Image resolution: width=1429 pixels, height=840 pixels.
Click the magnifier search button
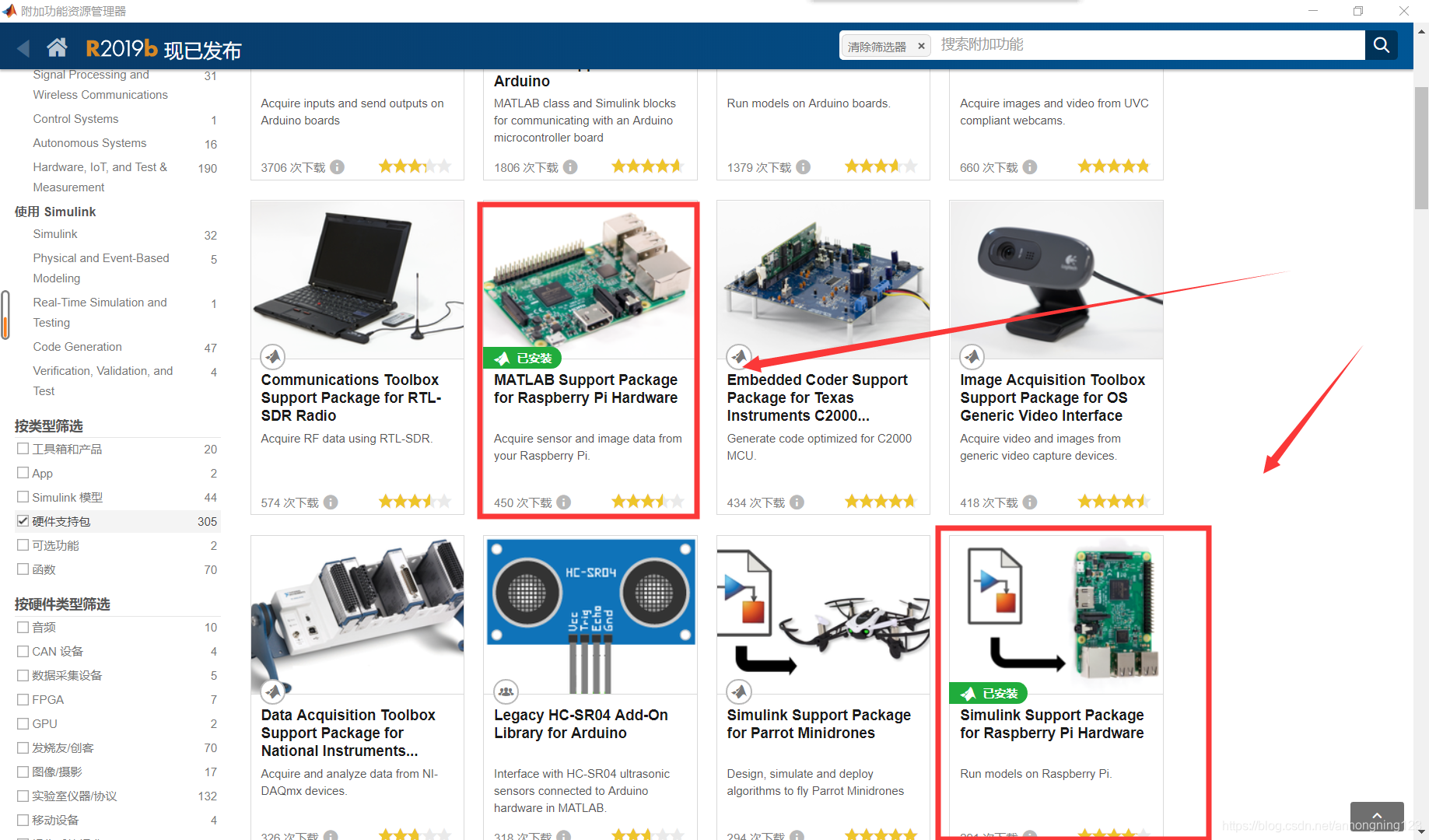click(1382, 45)
